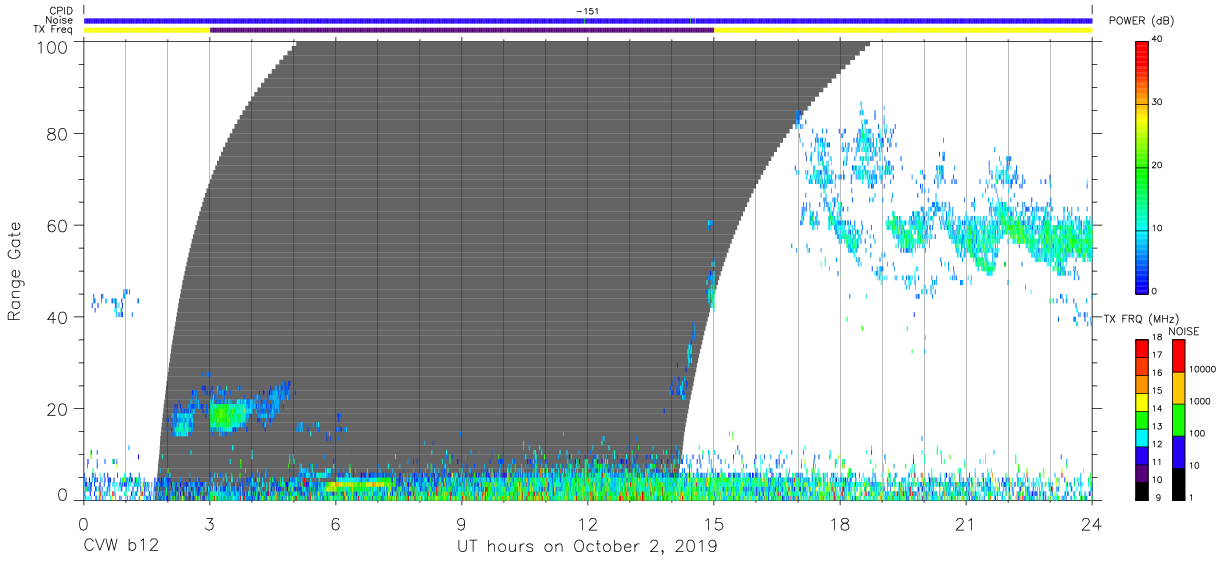Click the 15 tick on TX FRQ legend
The image size is (1228, 567).
coord(1158,391)
